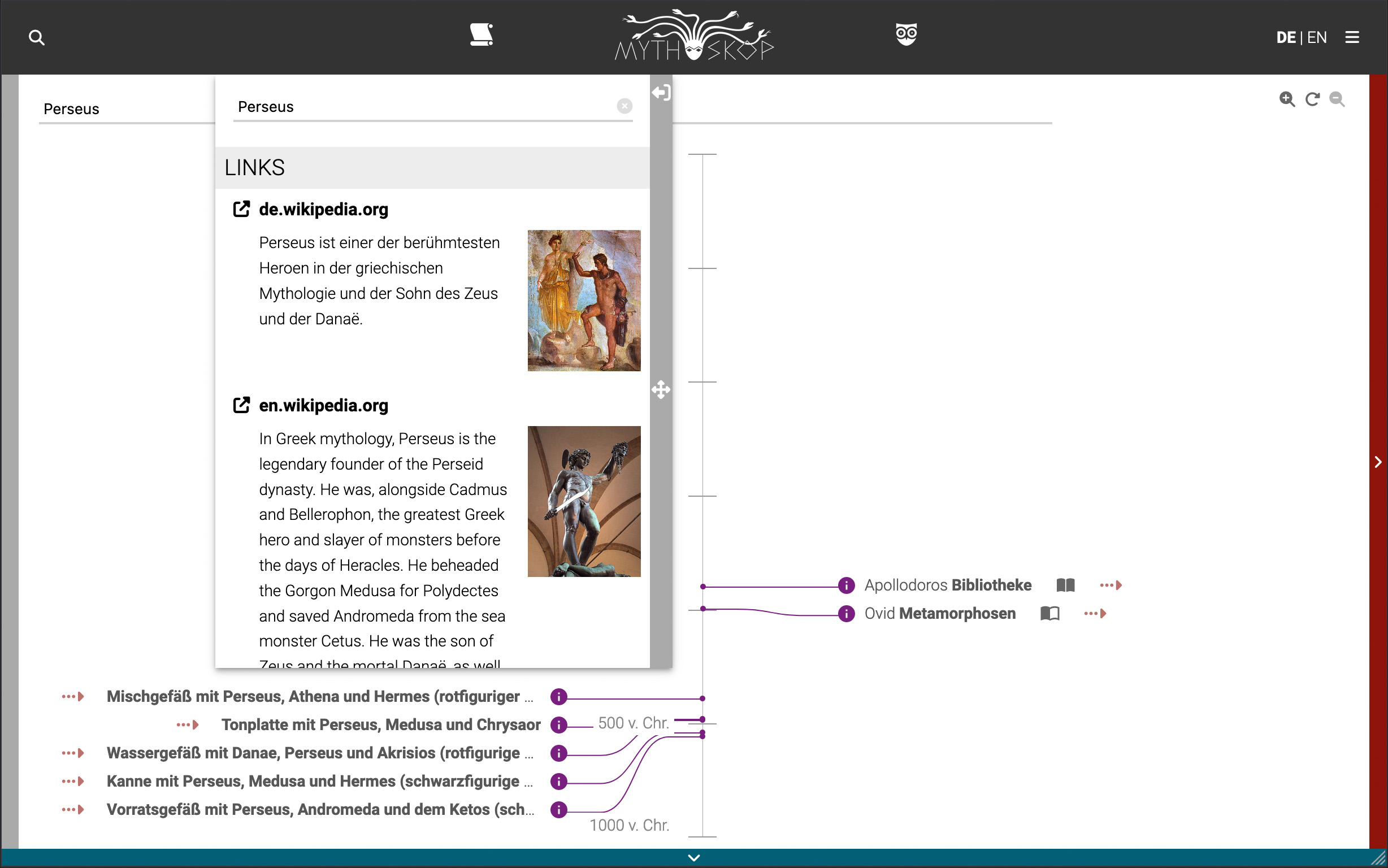This screenshot has height=868, width=1388.
Task: Show info for Ovid Metamorphosen
Action: [x=846, y=613]
